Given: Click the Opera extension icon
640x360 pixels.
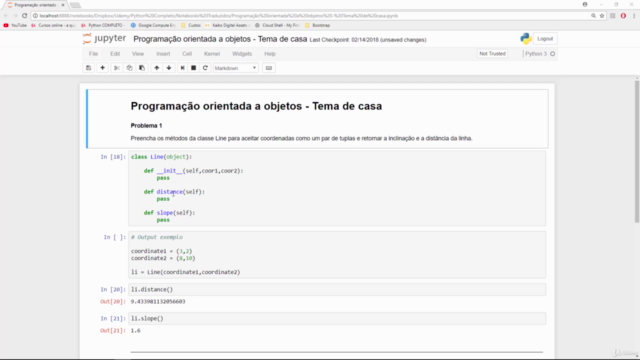Looking at the screenshot, I should tap(623, 16).
